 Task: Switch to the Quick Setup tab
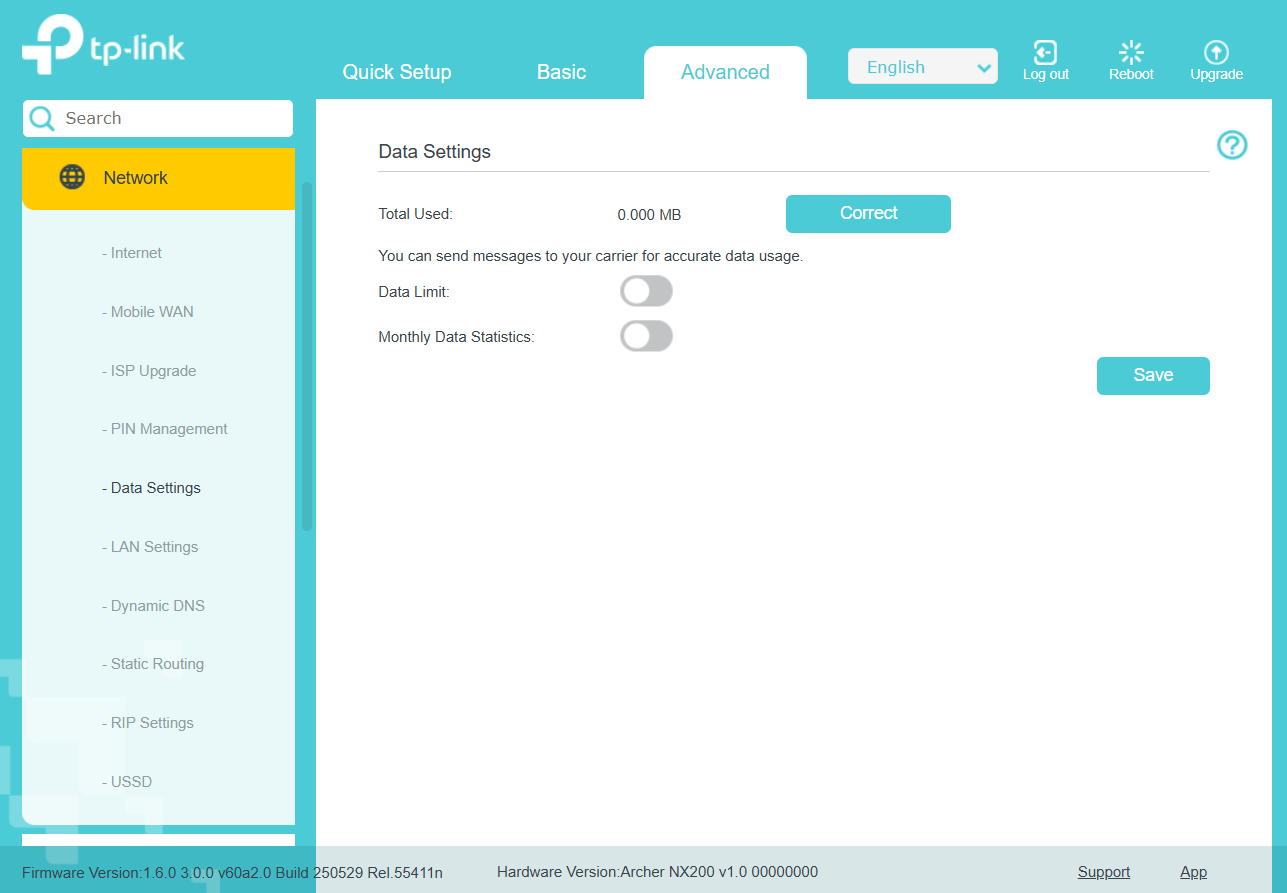397,72
